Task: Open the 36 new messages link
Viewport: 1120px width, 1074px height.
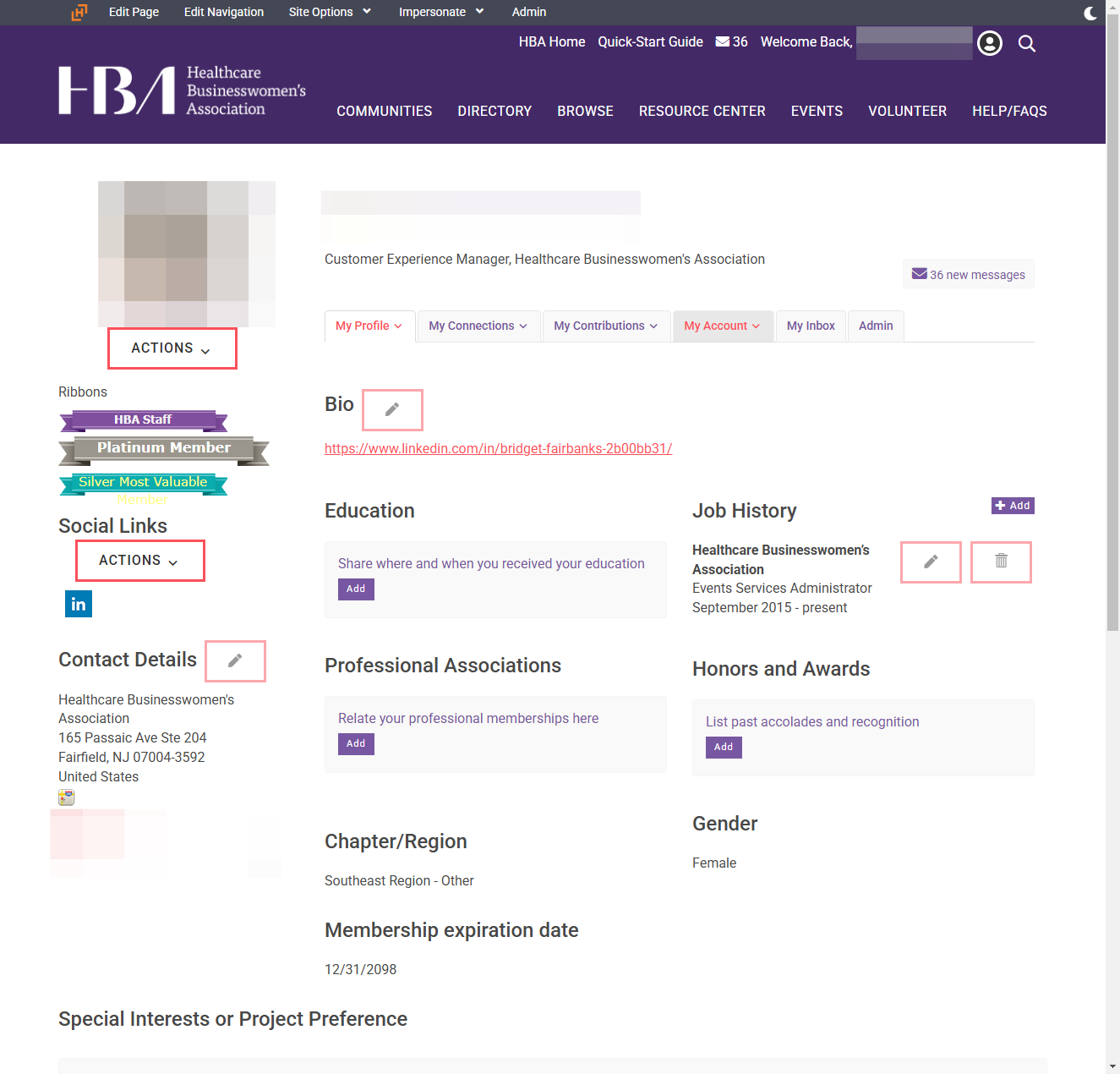Action: click(969, 274)
